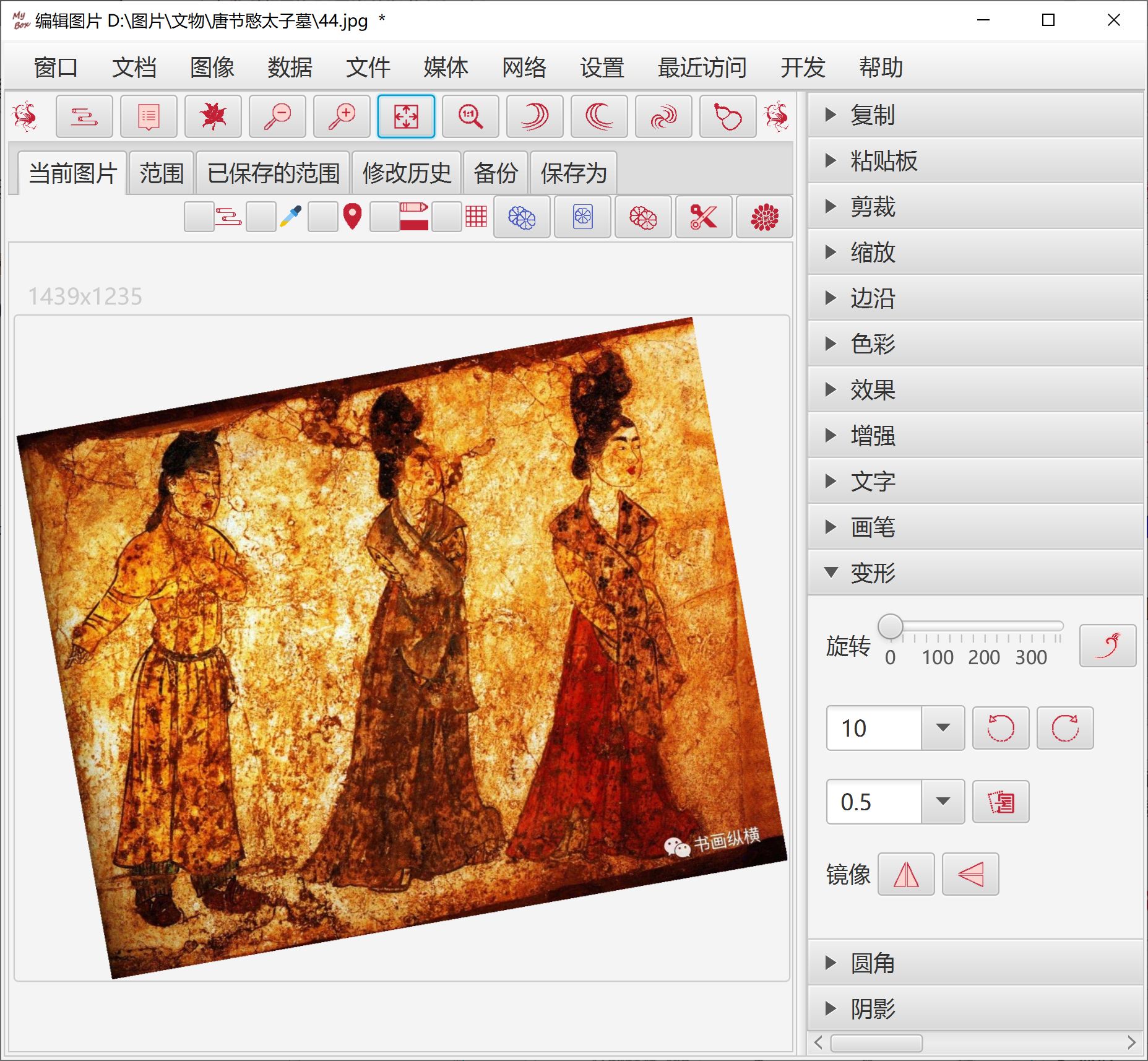The image size is (1148, 1061).
Task: Zoom in with the plus magnifier
Action: (342, 116)
